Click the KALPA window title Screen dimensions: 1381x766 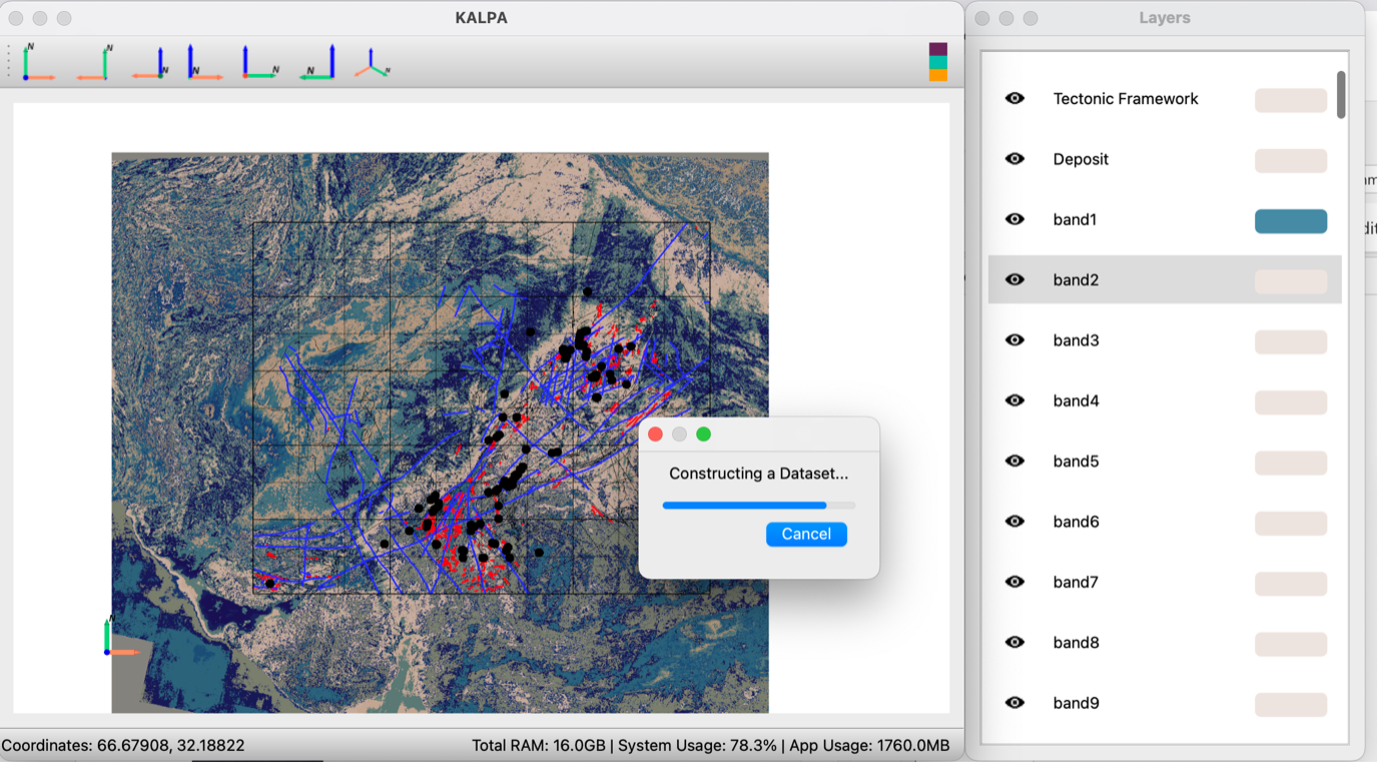[x=481, y=18]
